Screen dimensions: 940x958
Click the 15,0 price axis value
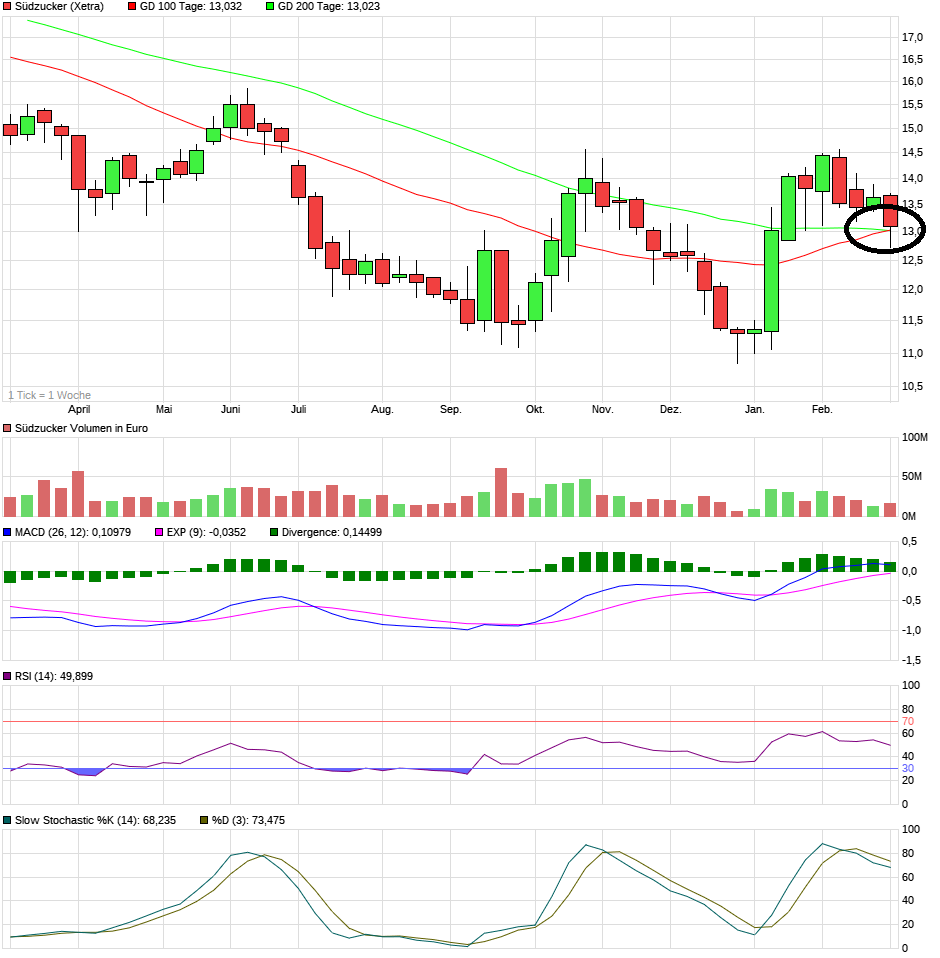click(912, 128)
